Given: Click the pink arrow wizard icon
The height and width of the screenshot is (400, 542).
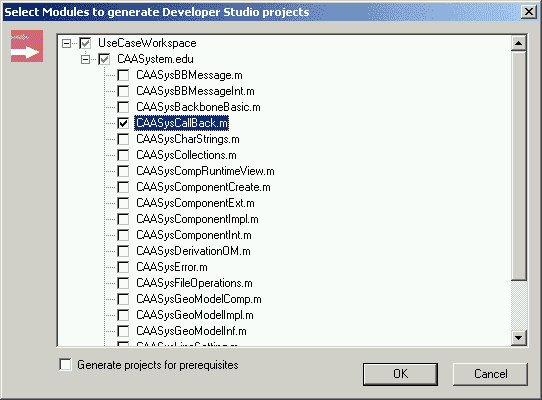Looking at the screenshot, I should [x=27, y=46].
